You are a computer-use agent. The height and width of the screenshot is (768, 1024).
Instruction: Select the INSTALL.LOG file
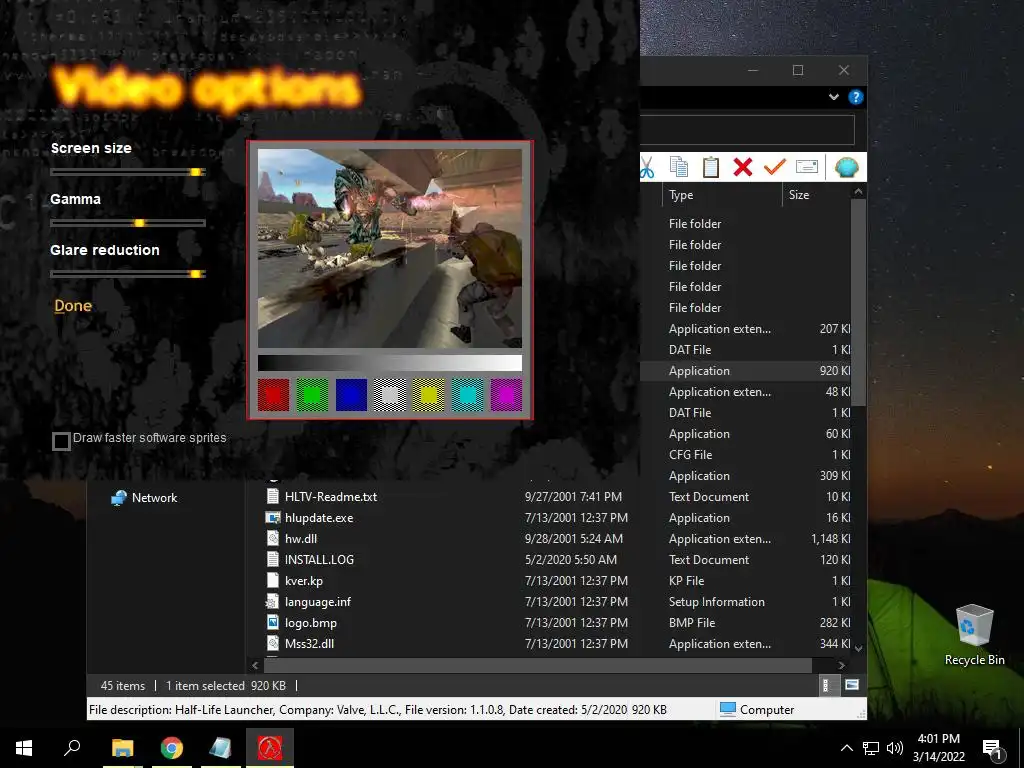click(319, 560)
